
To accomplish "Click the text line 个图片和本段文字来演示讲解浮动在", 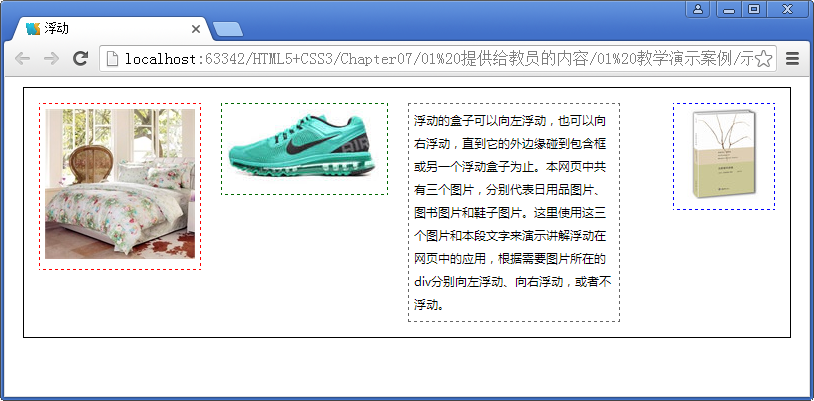I will (x=510, y=235).
